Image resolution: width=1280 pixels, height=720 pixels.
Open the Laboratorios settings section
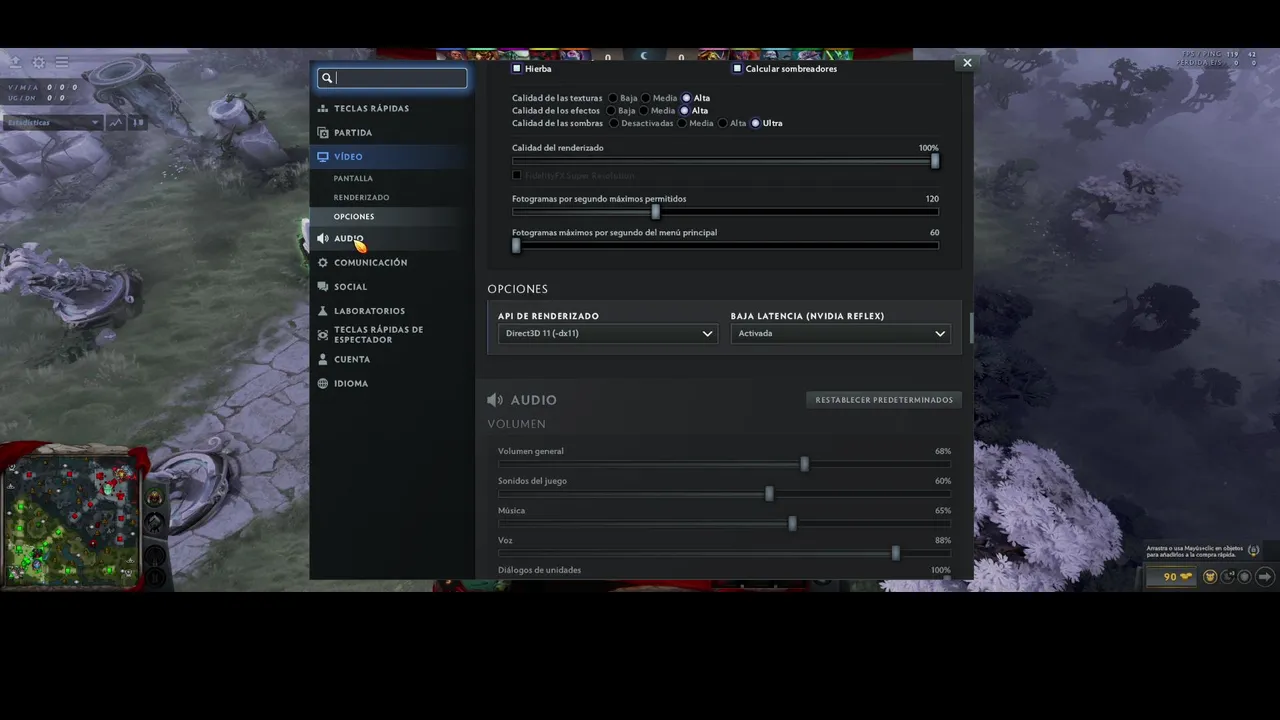(x=369, y=311)
